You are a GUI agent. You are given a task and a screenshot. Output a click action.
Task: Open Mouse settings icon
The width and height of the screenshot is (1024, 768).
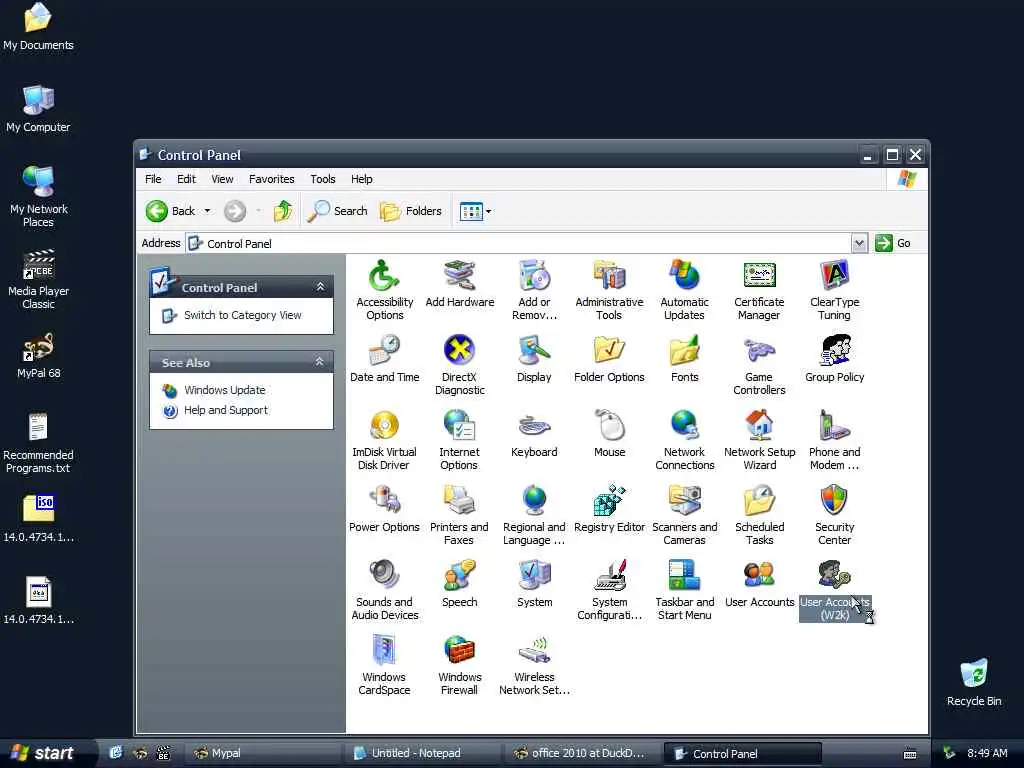[609, 434]
